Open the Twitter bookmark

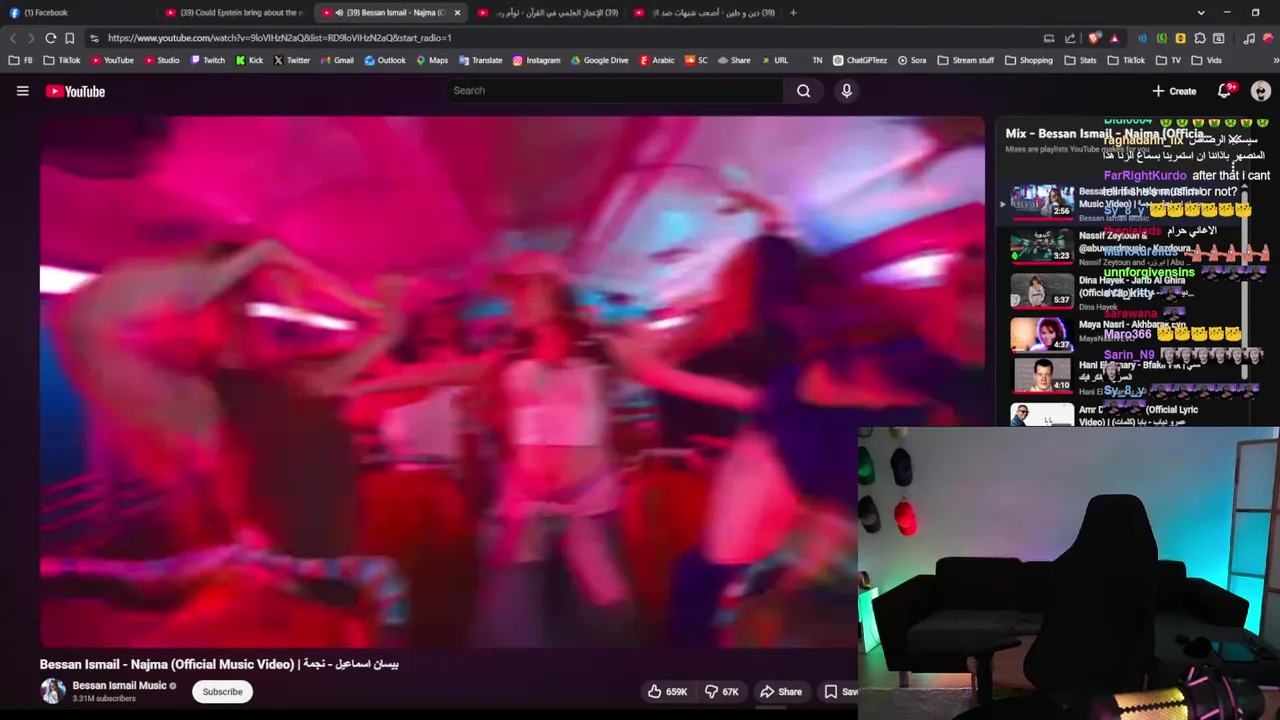pyautogui.click(x=292, y=60)
